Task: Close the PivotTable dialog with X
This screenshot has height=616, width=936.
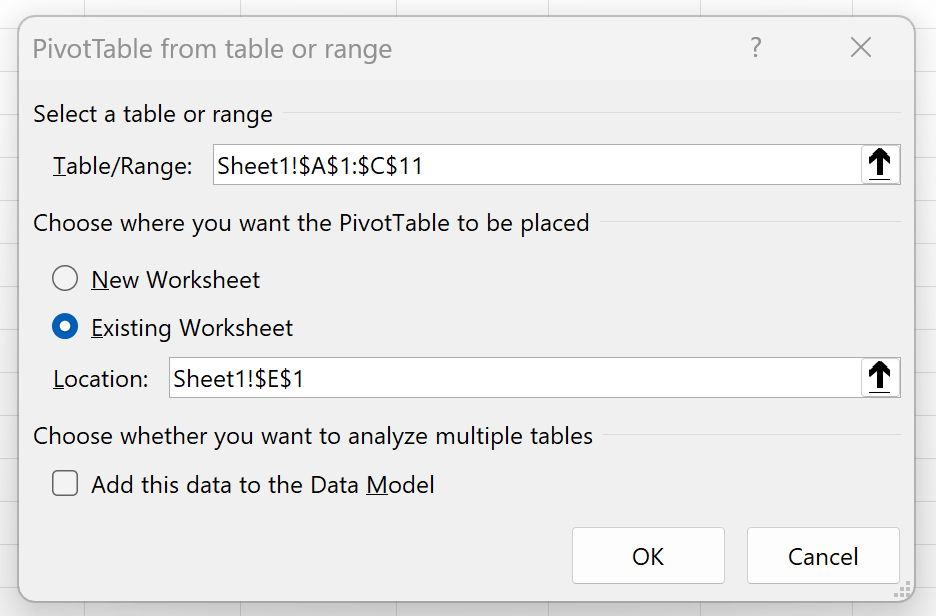Action: pyautogui.click(x=861, y=48)
